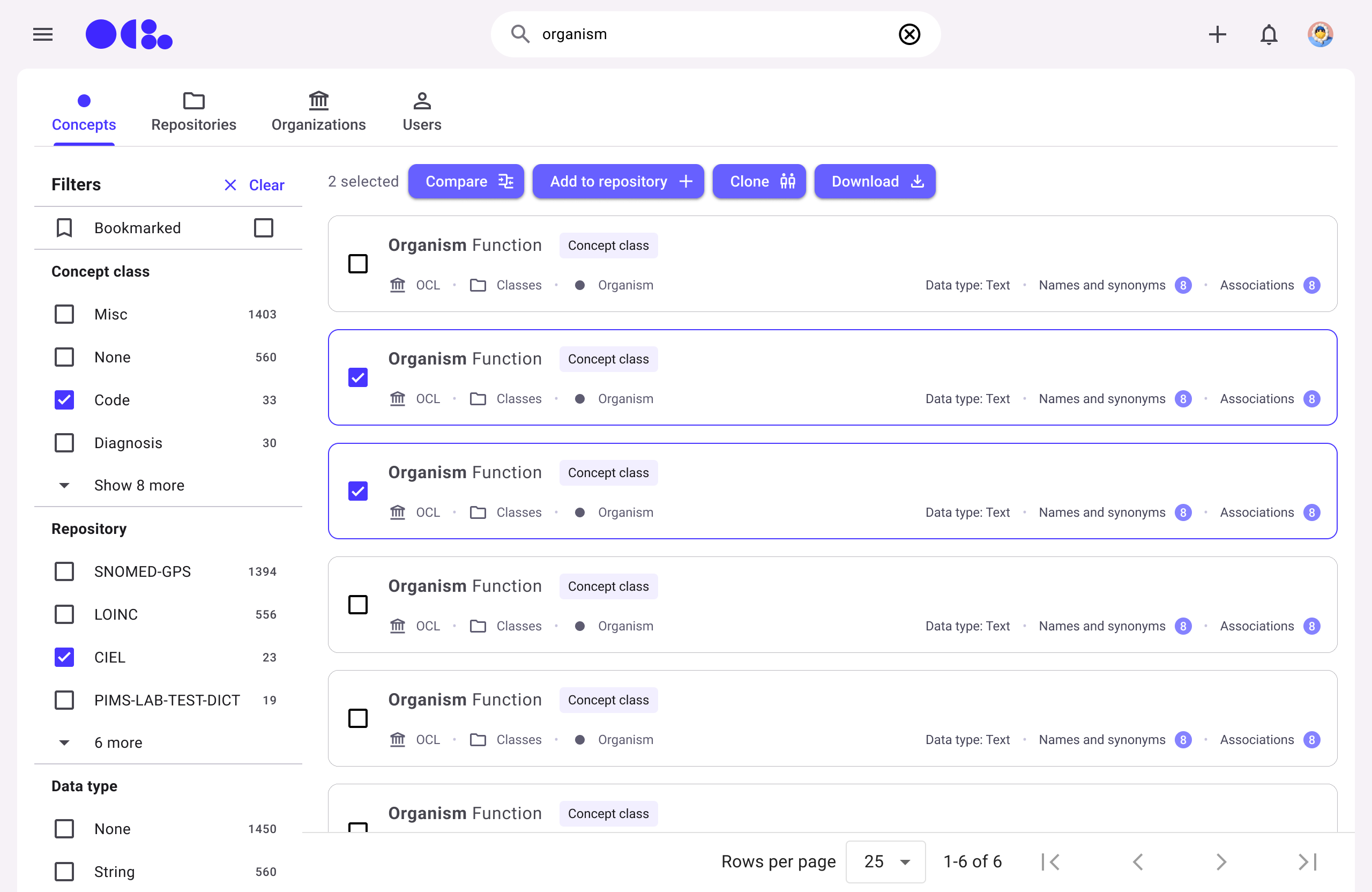Select the first Organism Function result checkbox
Image resolution: width=1372 pixels, height=892 pixels.
coord(358,264)
